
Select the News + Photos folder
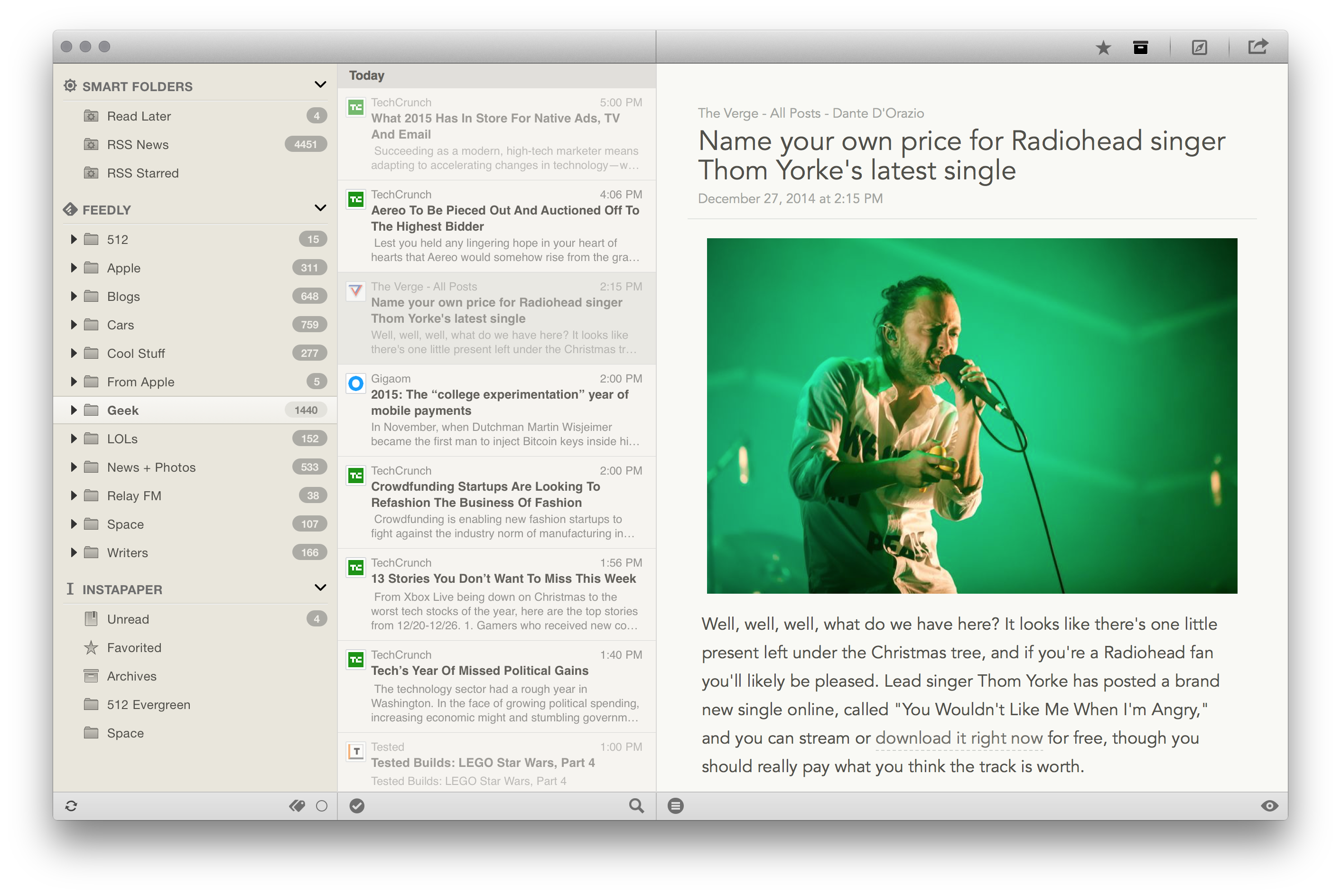[195, 467]
